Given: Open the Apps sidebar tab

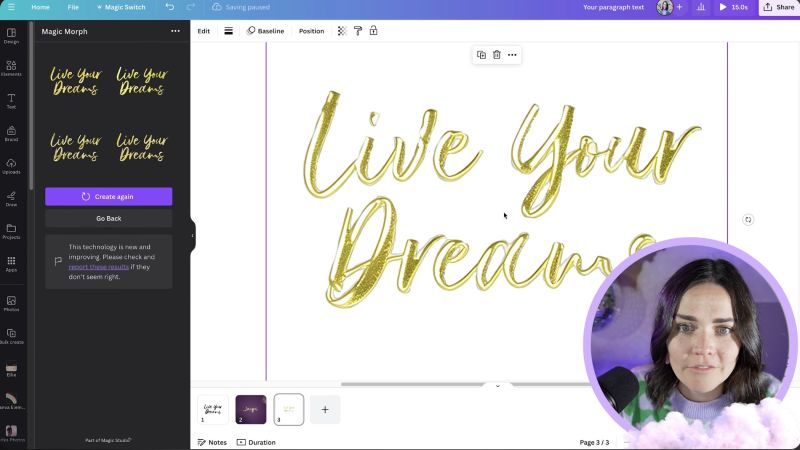Looking at the screenshot, I should click(11, 264).
